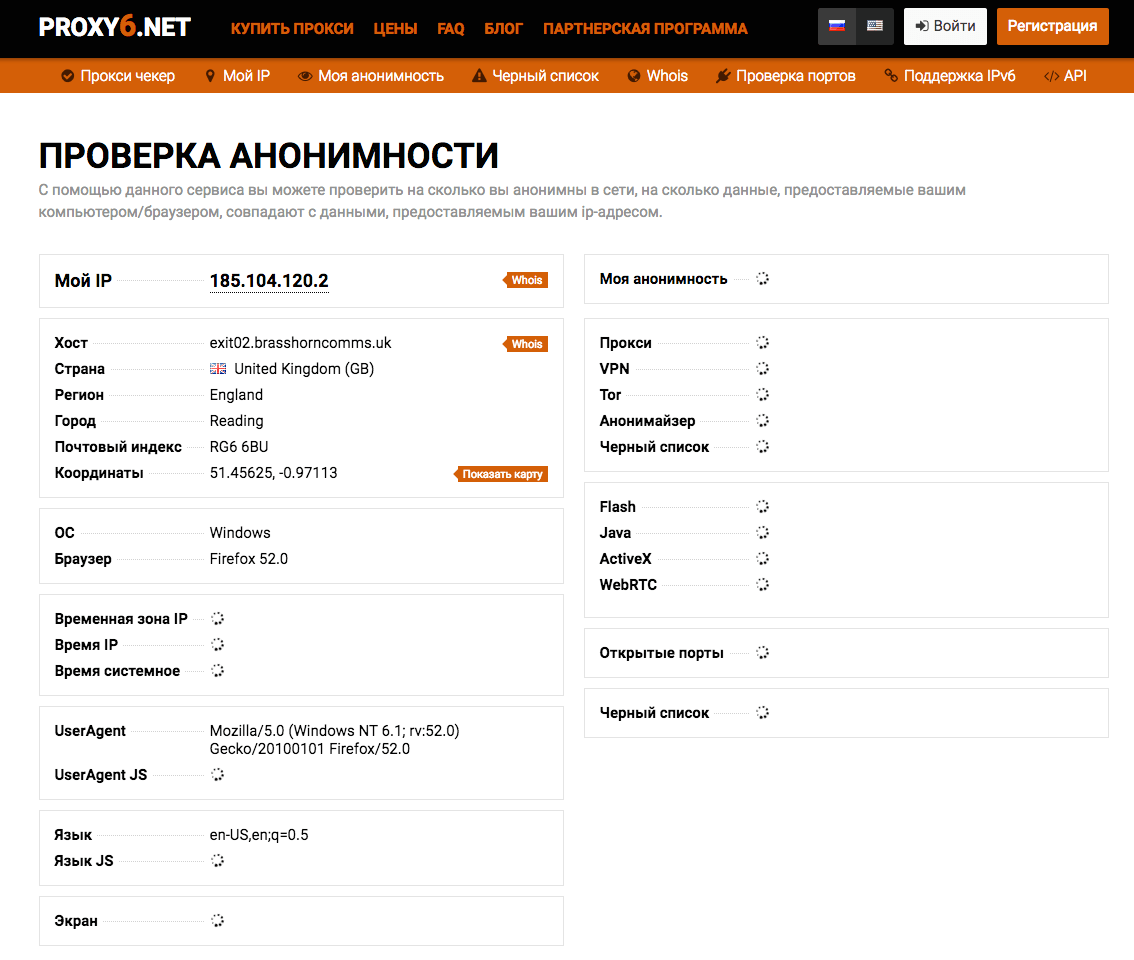The height and width of the screenshot is (960, 1134).
Task: Go to the Цены page
Action: click(395, 29)
